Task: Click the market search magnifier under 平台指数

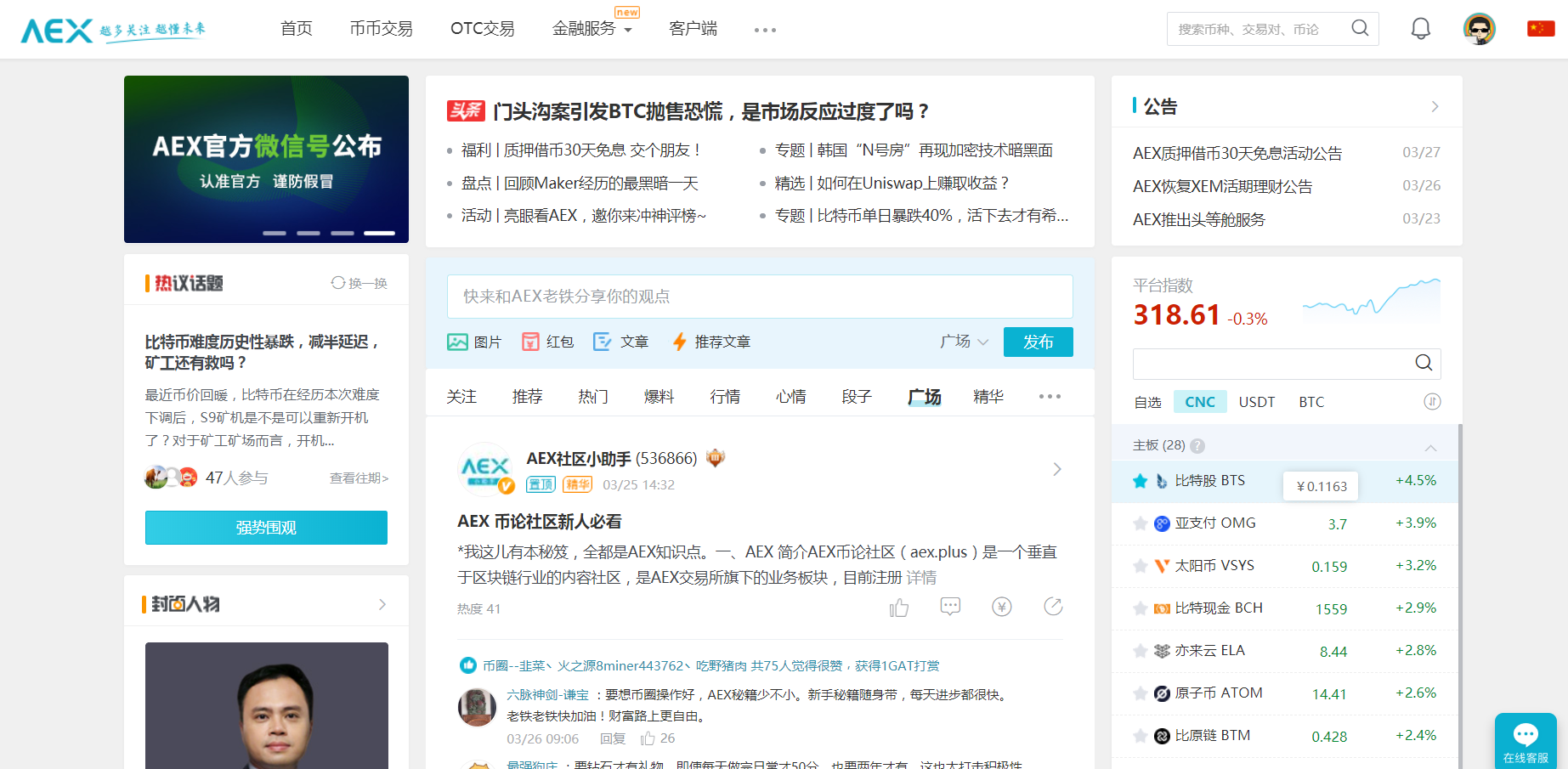Action: pos(1424,363)
